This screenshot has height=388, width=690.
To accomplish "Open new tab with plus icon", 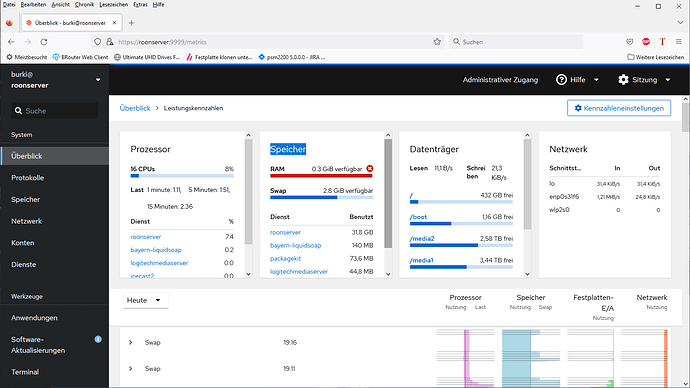I will [x=131, y=23].
